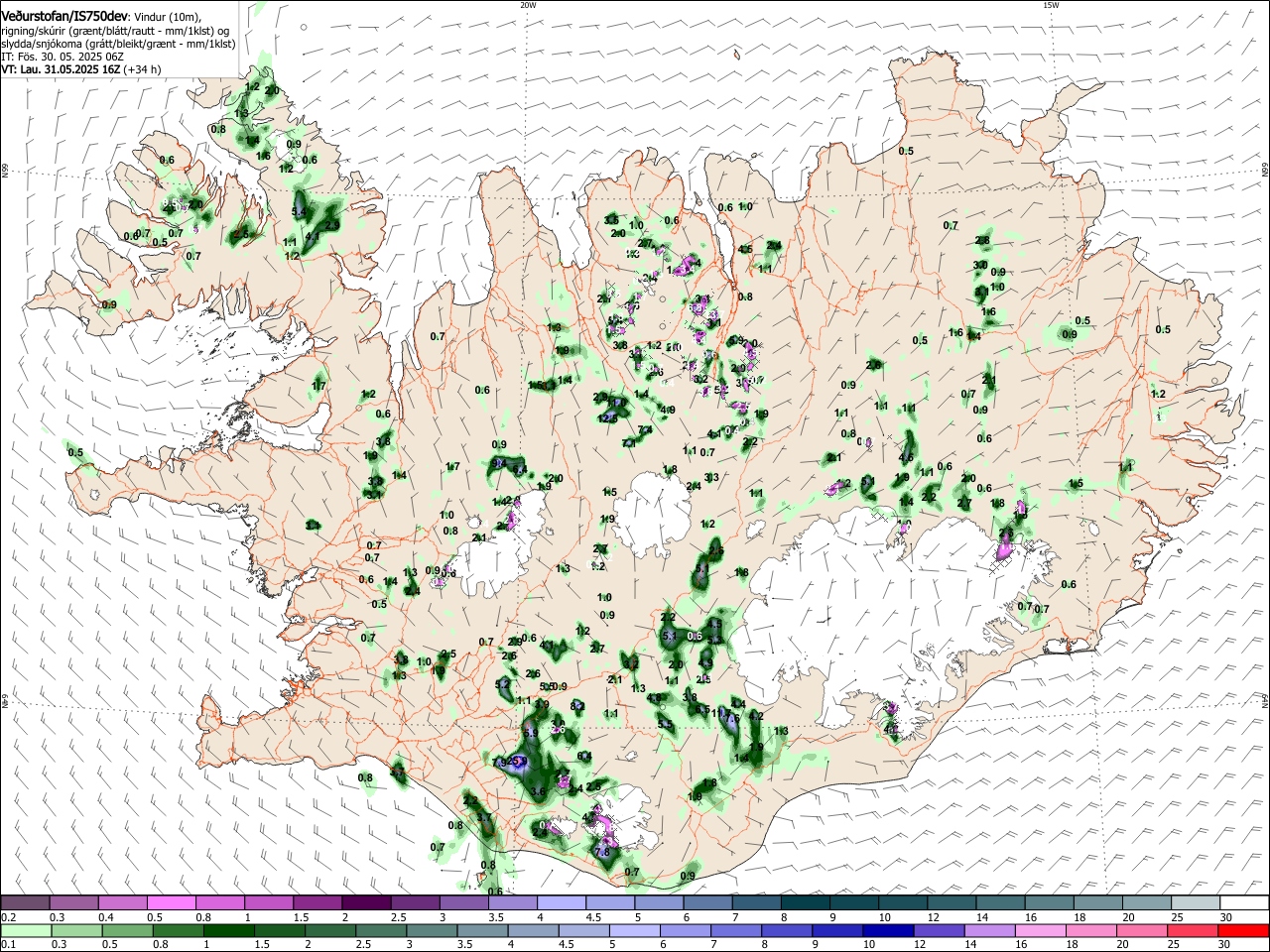Pick top legend swatch between 0.3 and 0.4

tap(74, 903)
